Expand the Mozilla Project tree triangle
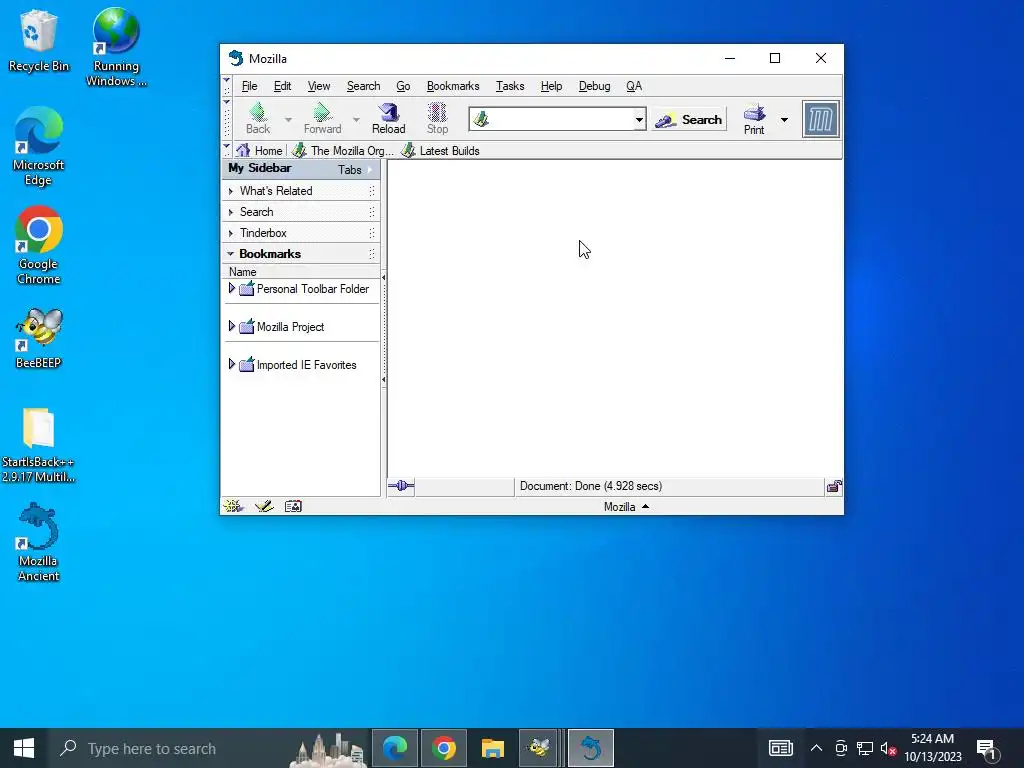The height and width of the screenshot is (768, 1024). coord(231,326)
